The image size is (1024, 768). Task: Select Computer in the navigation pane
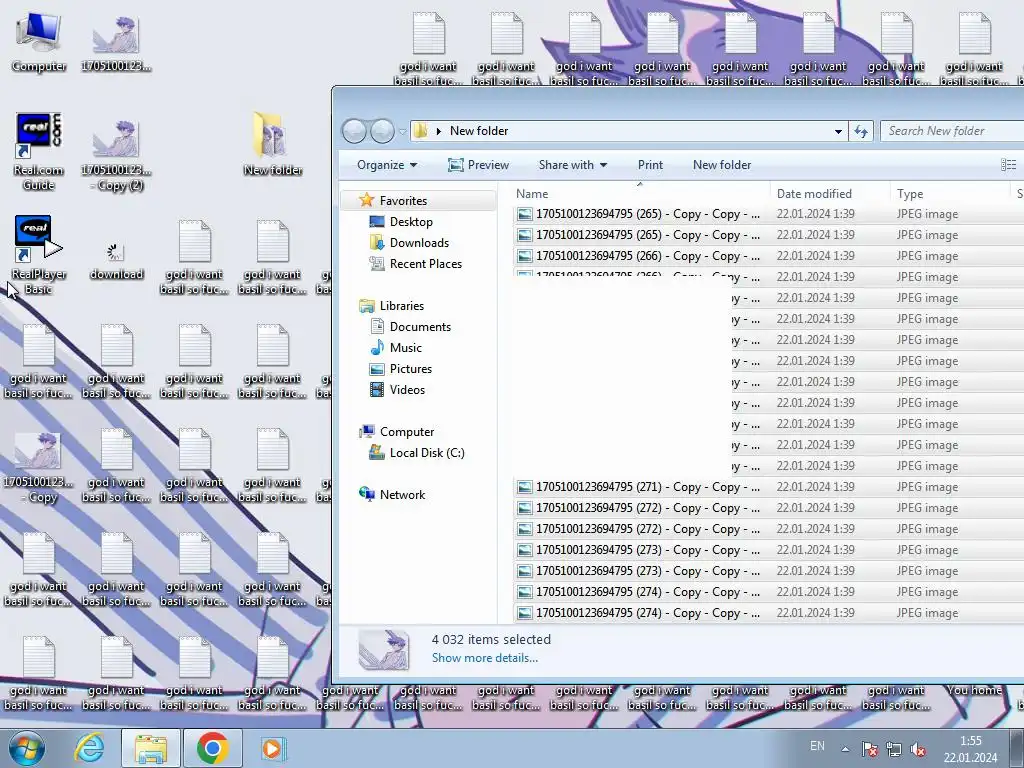click(406, 432)
